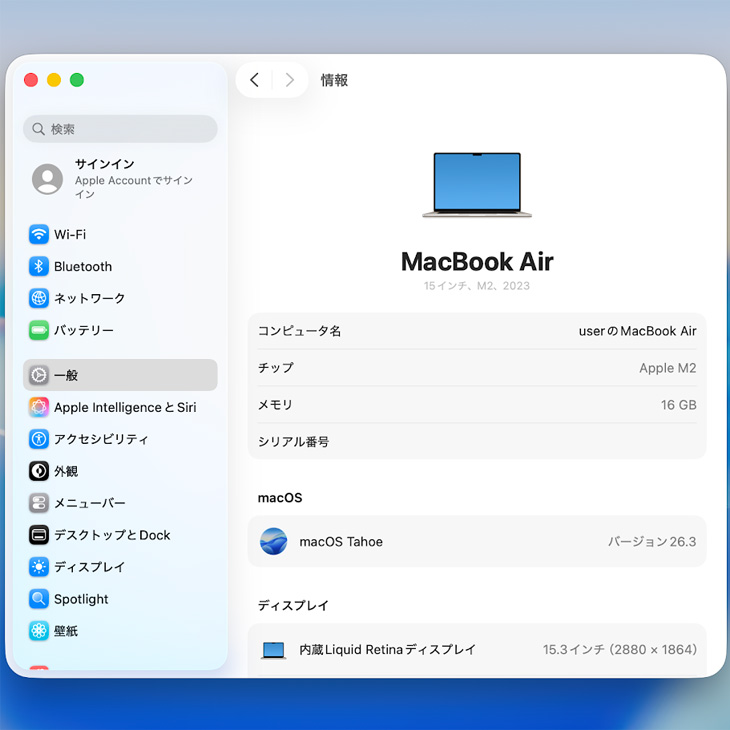Open the 壁紙 wallpaper icon

pos(39,631)
